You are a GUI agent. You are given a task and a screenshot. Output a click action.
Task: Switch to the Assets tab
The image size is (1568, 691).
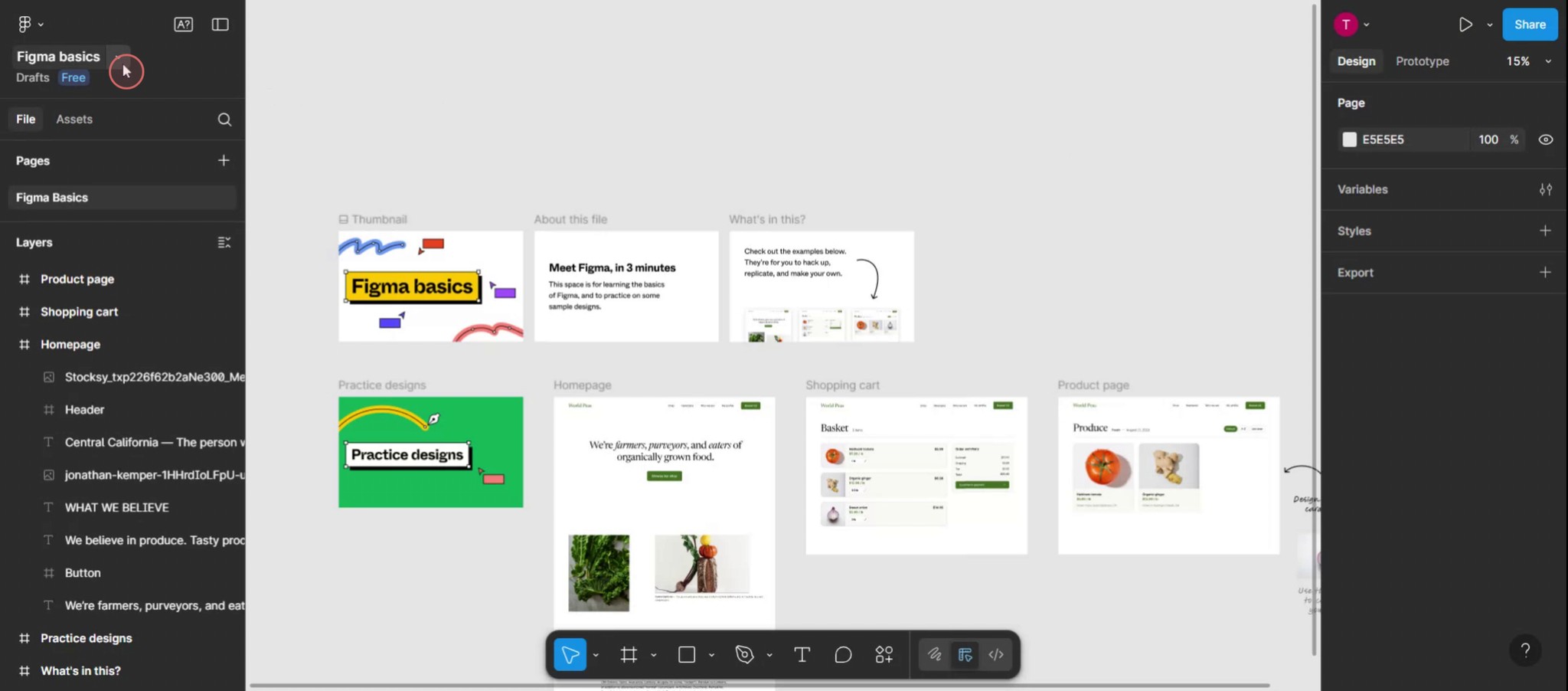(x=73, y=119)
